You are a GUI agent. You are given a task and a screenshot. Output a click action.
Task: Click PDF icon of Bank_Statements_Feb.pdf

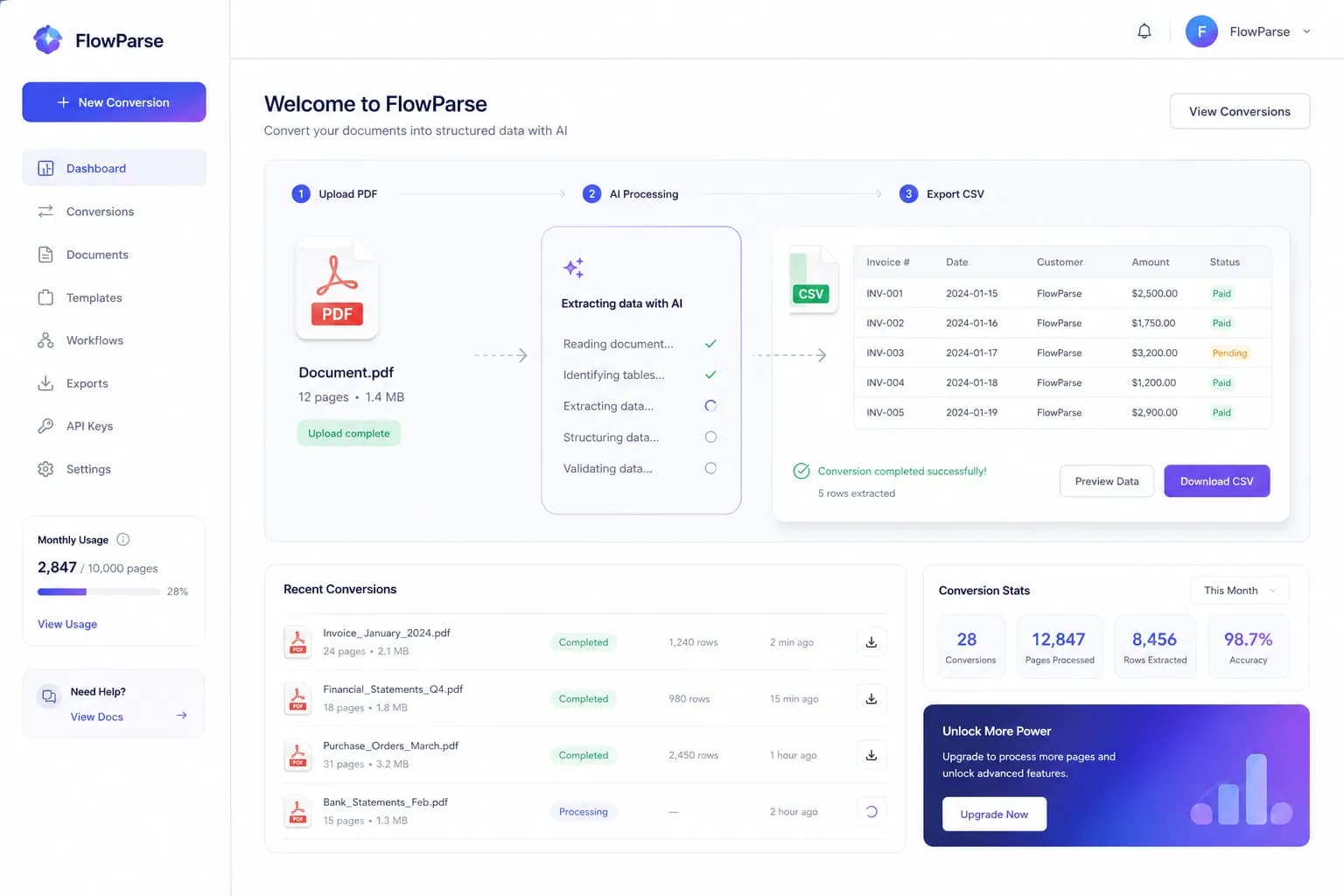click(297, 812)
